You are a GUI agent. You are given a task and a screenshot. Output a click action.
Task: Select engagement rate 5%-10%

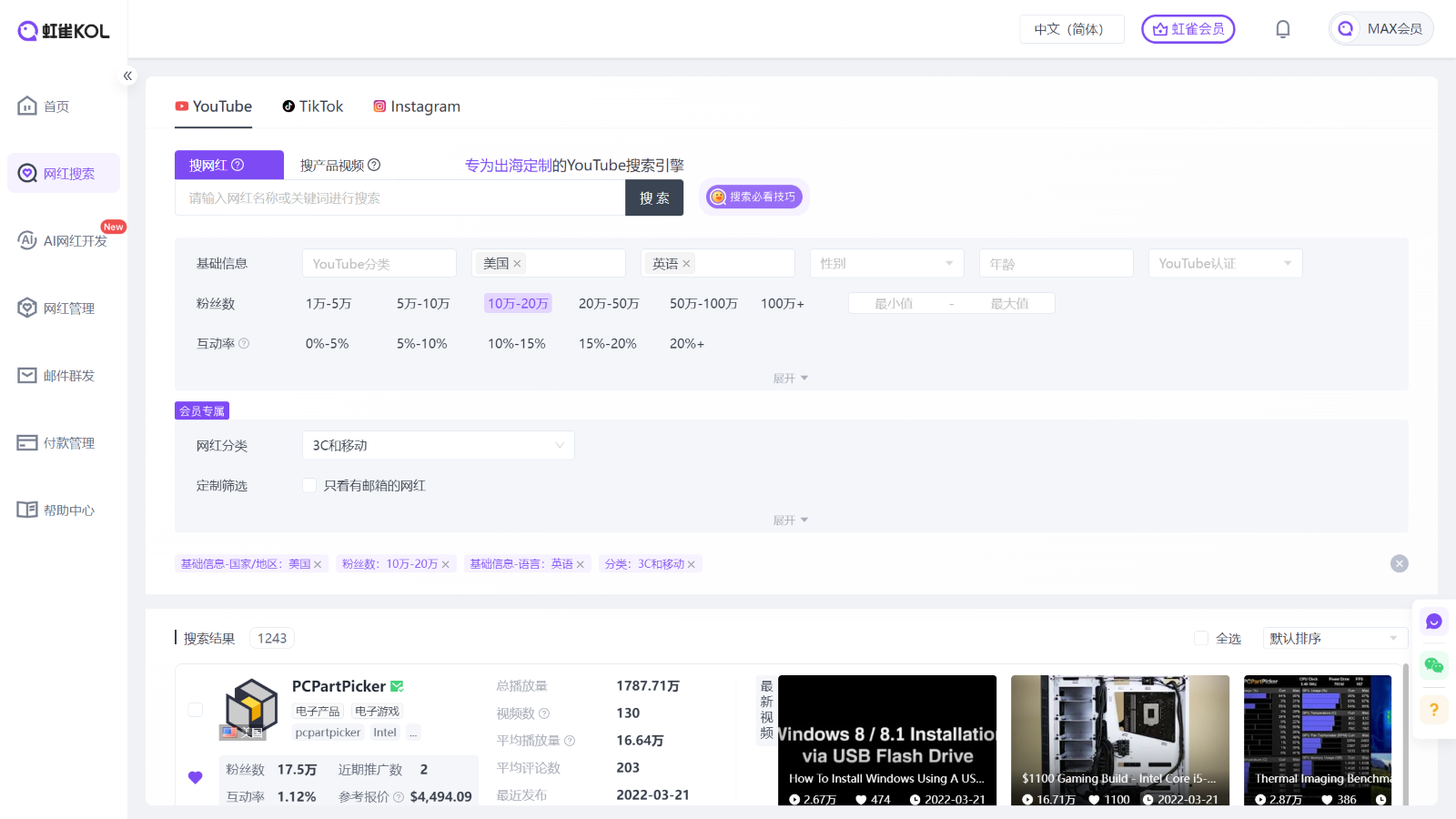pos(422,343)
